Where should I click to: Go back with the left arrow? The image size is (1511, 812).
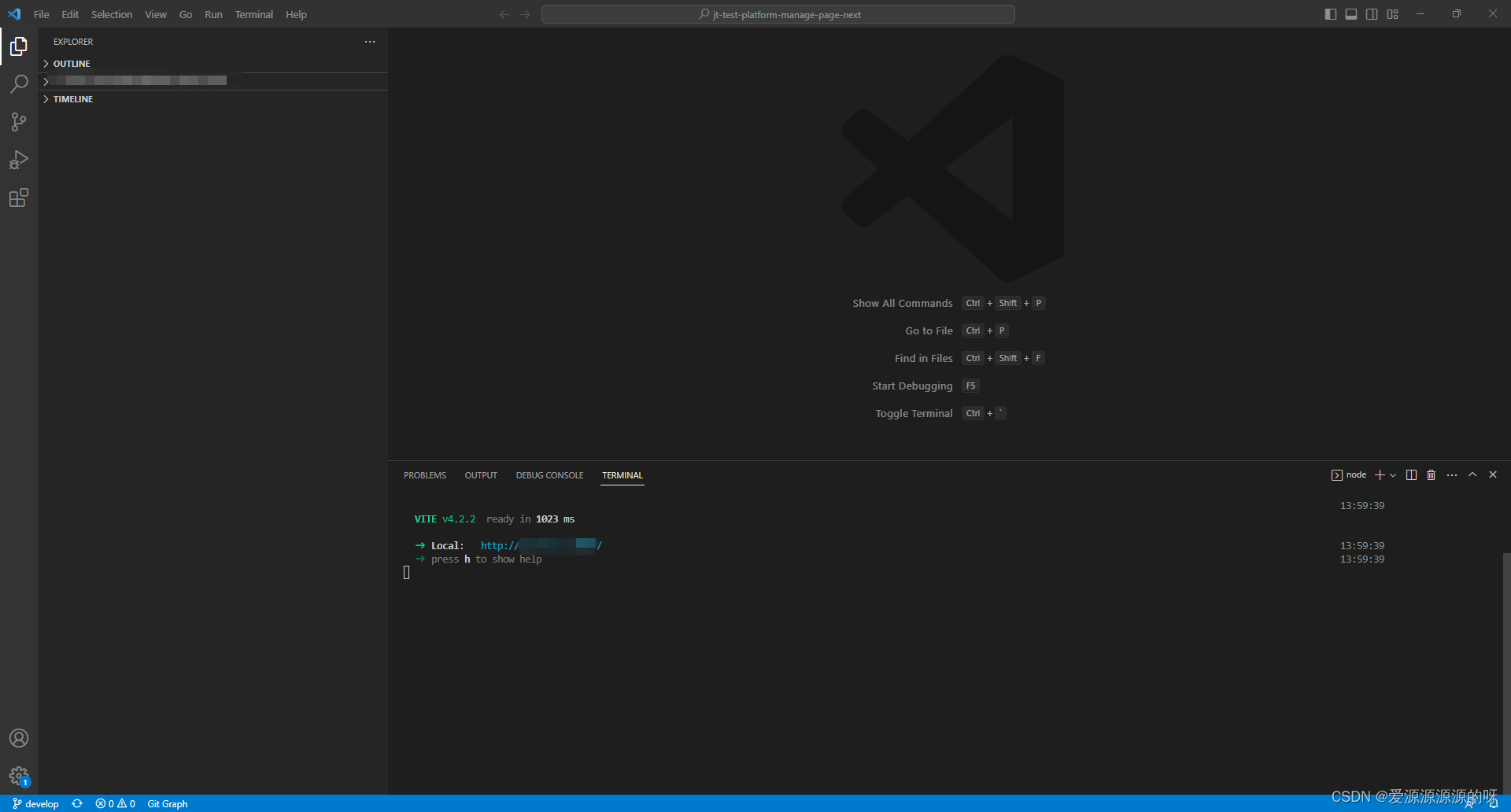tap(504, 14)
